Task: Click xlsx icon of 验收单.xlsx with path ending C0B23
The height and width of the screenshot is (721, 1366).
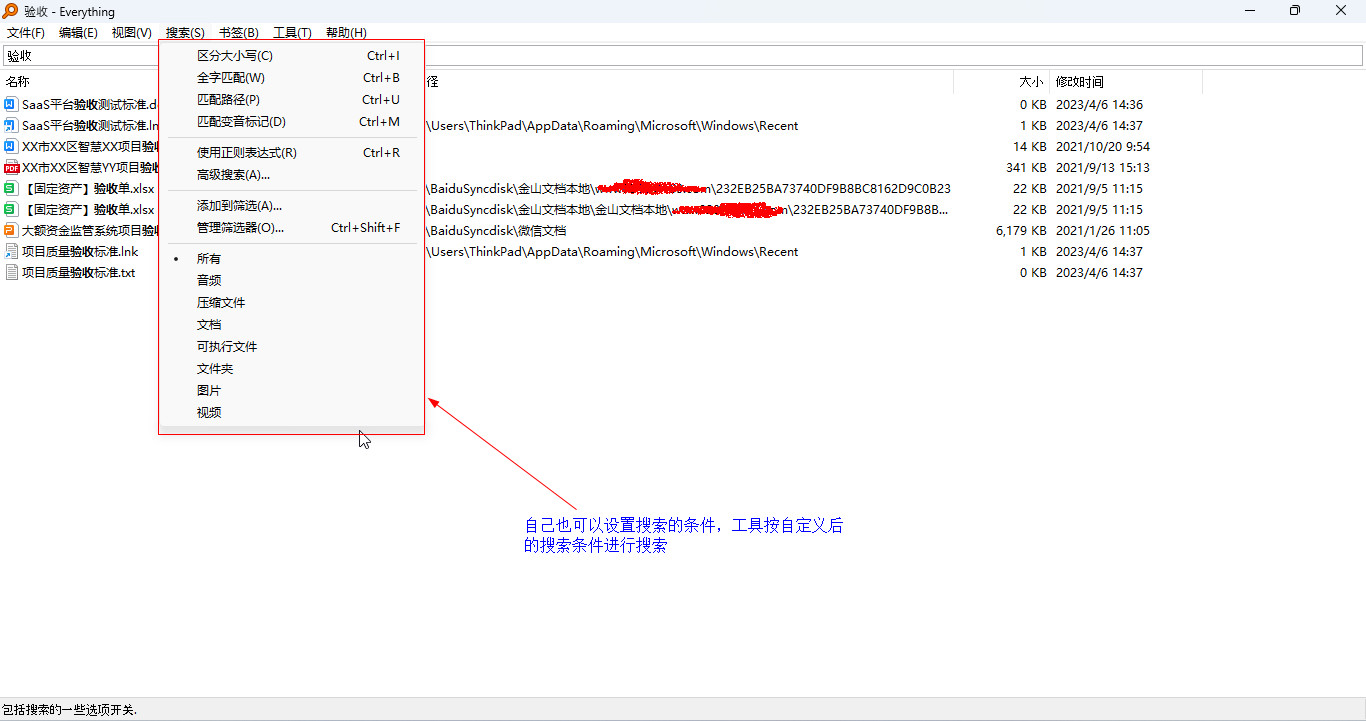Action: click(x=11, y=189)
